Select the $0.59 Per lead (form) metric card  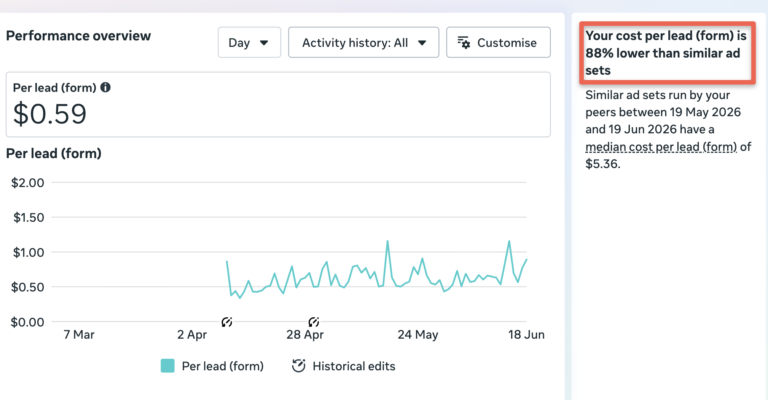click(278, 104)
